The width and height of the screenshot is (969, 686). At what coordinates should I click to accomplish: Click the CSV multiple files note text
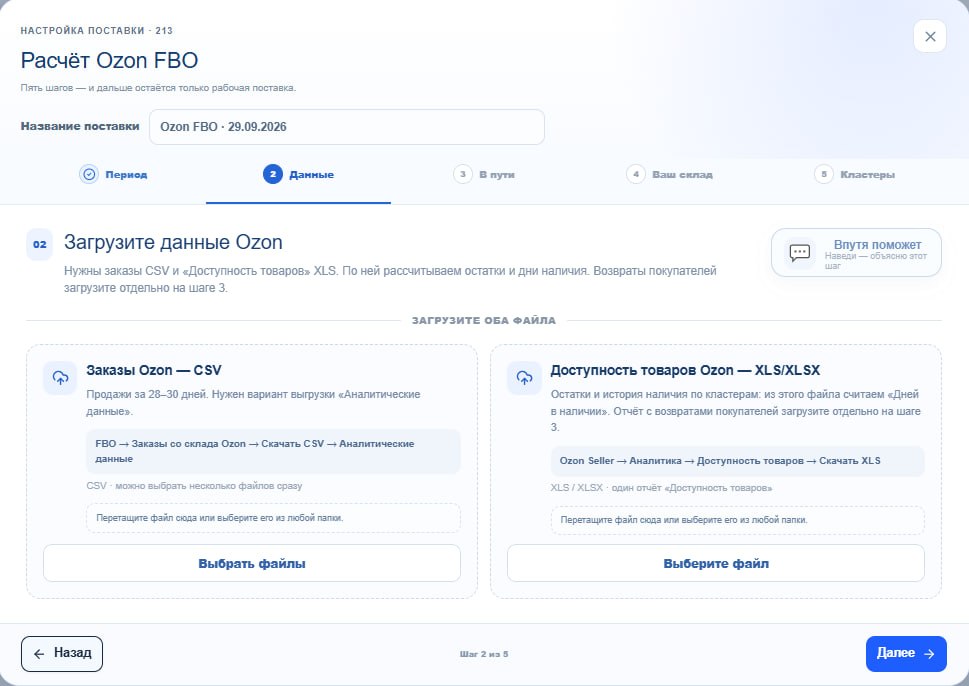click(x=194, y=486)
